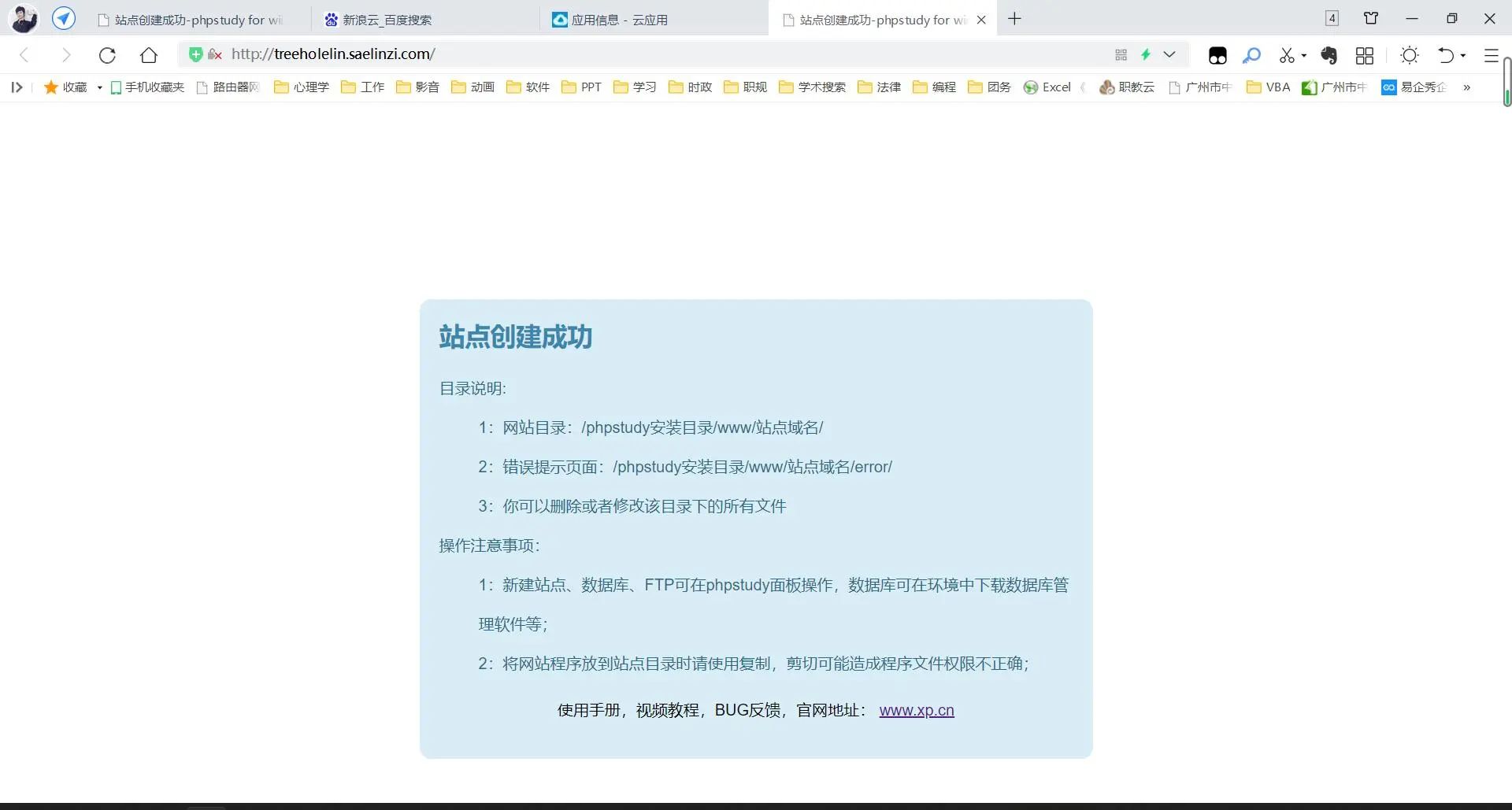Click the green lightning speed mode icon
Screen dimensions: 1512x810
(1147, 54)
